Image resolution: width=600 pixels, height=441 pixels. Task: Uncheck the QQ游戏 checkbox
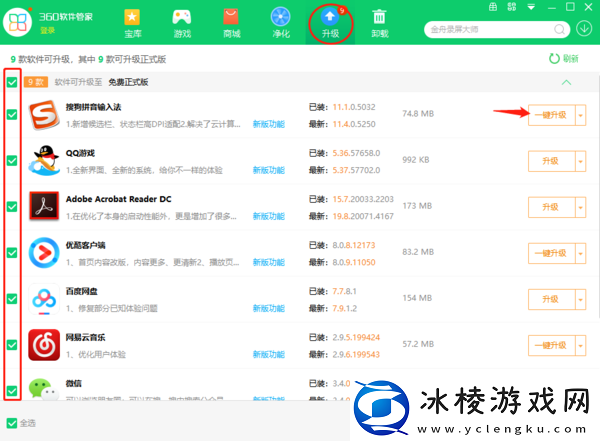coord(12,160)
